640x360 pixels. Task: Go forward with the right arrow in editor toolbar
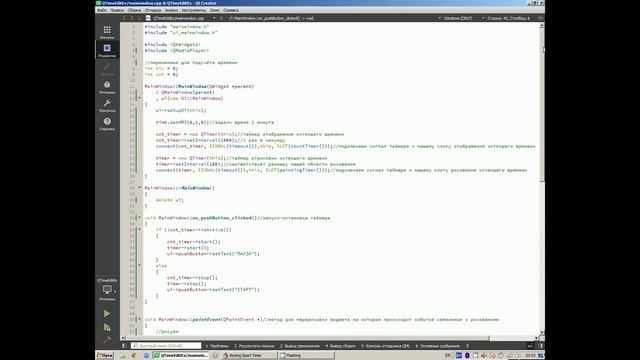pyautogui.click(x=131, y=18)
